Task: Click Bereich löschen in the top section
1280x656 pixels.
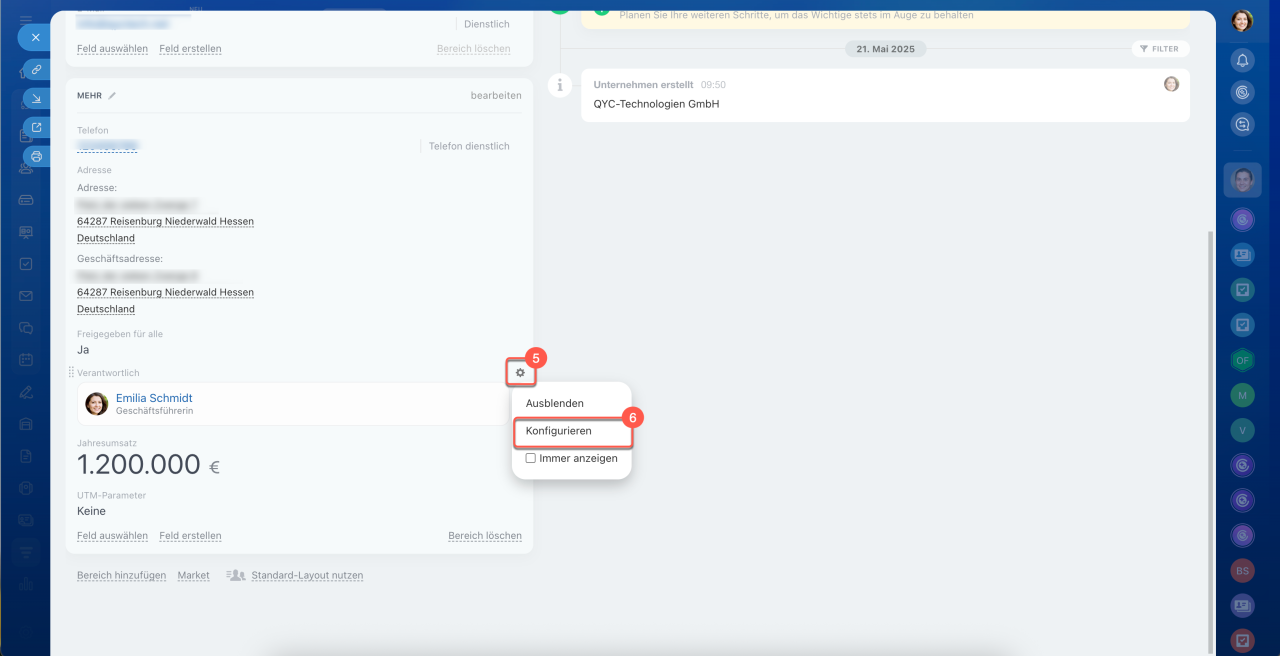Action: pos(474,48)
